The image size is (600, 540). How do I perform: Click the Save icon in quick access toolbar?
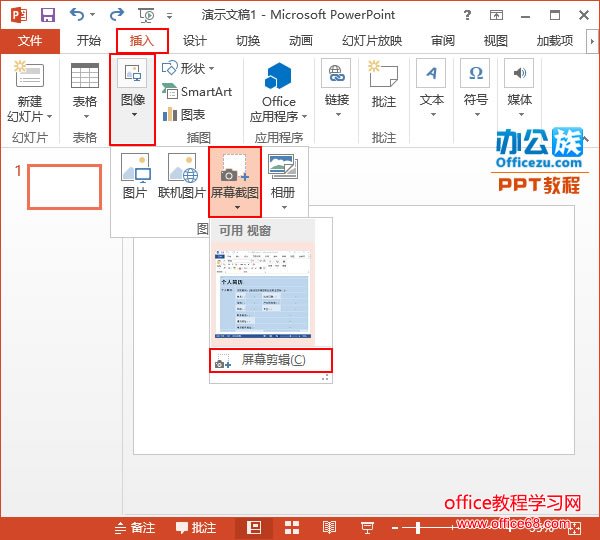(x=48, y=15)
